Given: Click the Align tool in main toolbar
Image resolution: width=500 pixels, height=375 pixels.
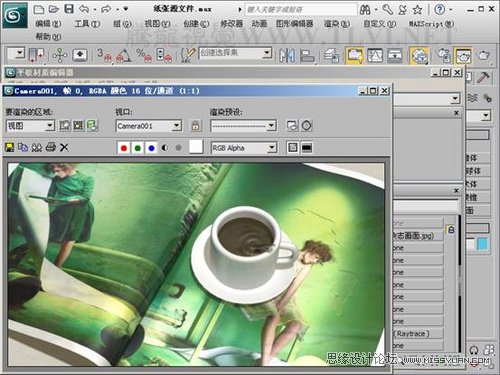Looking at the screenshot, I should (307, 55).
